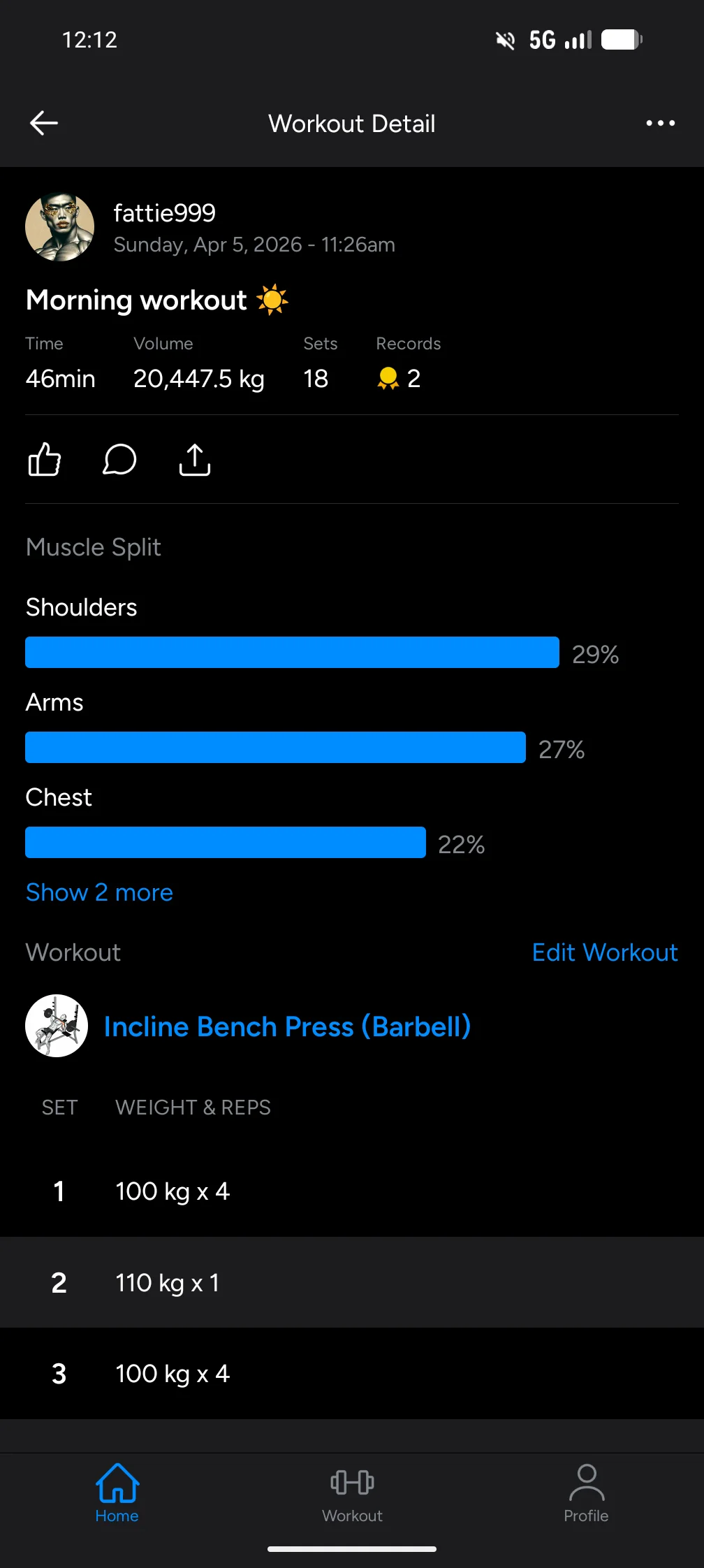Viewport: 704px width, 1568px height.
Task: Tap the Edit Workout link
Action: 605,952
